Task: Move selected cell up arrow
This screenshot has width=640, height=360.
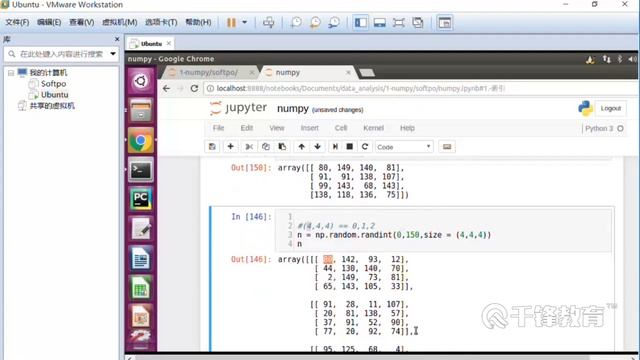Action: coord(301,147)
